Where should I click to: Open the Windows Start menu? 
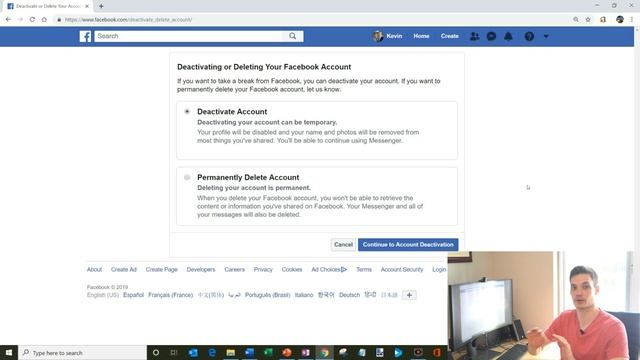[x=9, y=352]
